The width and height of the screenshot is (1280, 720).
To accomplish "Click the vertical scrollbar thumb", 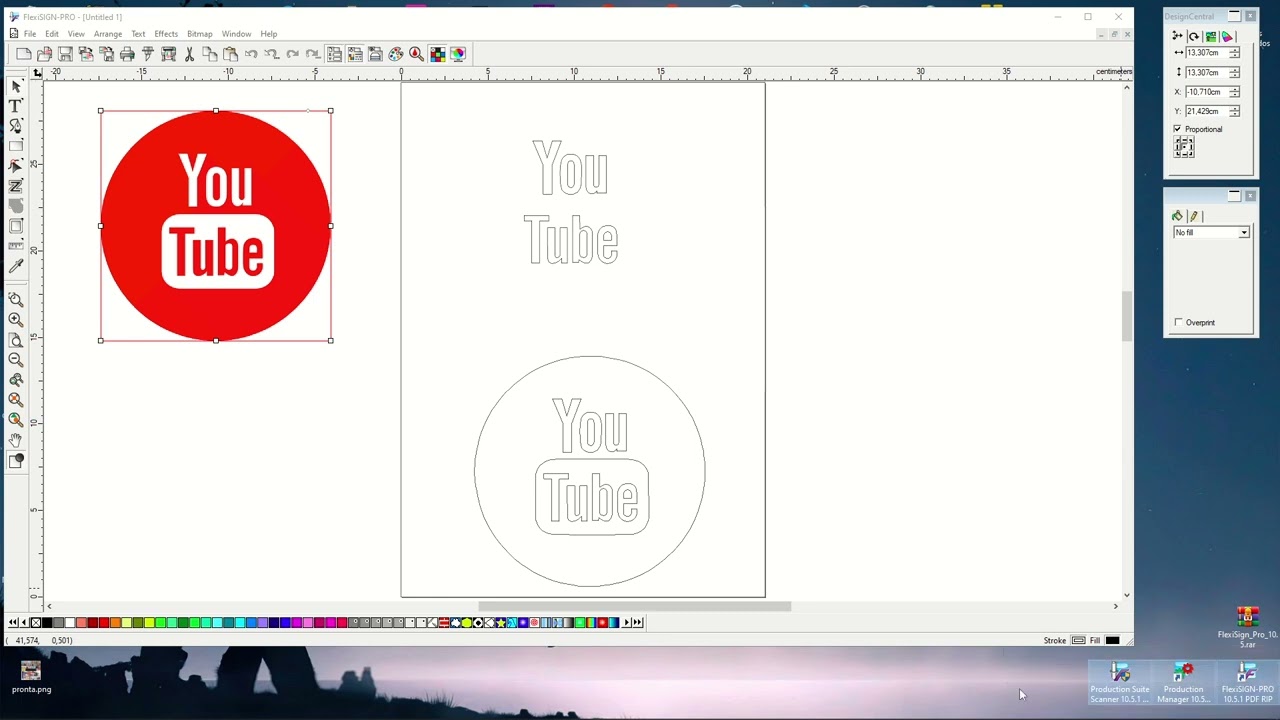I will click(x=1127, y=316).
